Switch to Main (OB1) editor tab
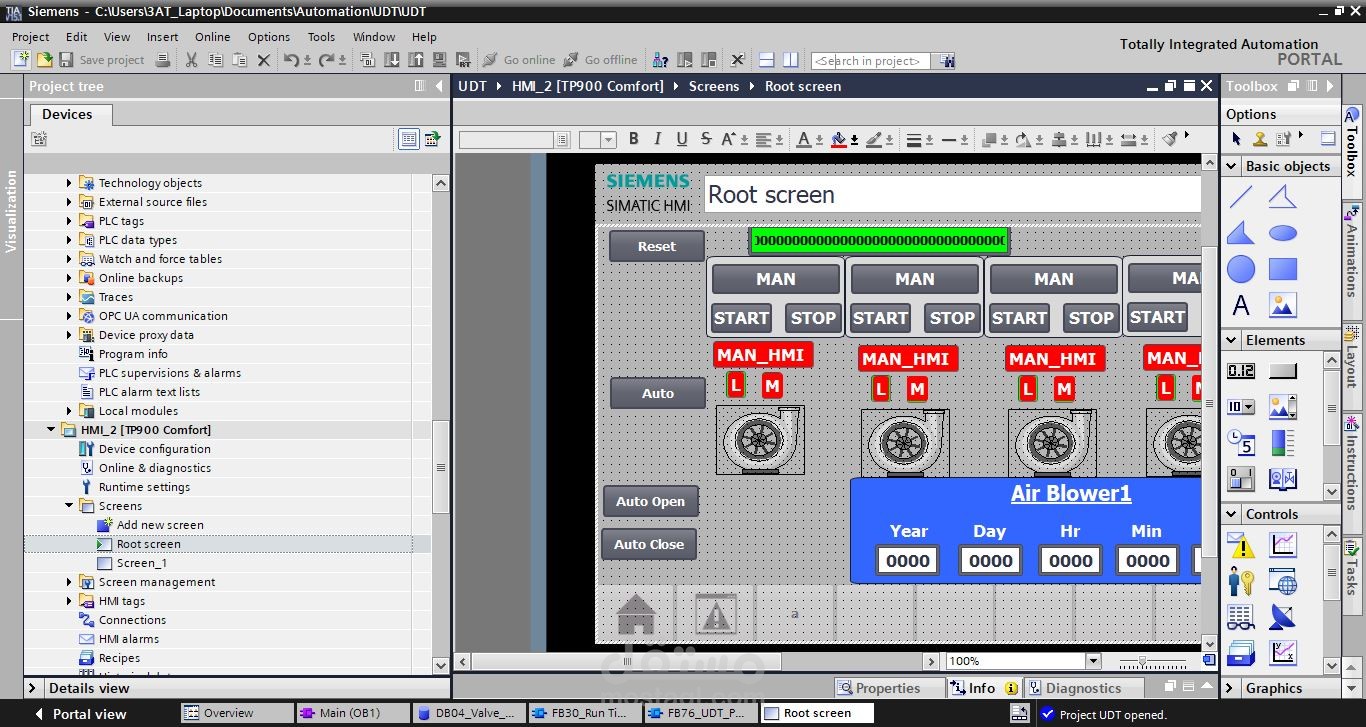1366x727 pixels. click(351, 713)
